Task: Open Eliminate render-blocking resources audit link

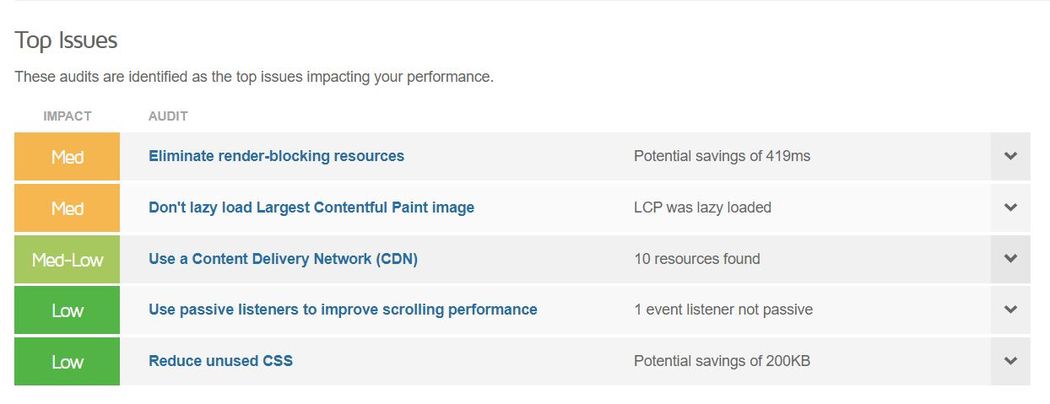Action: [276, 156]
